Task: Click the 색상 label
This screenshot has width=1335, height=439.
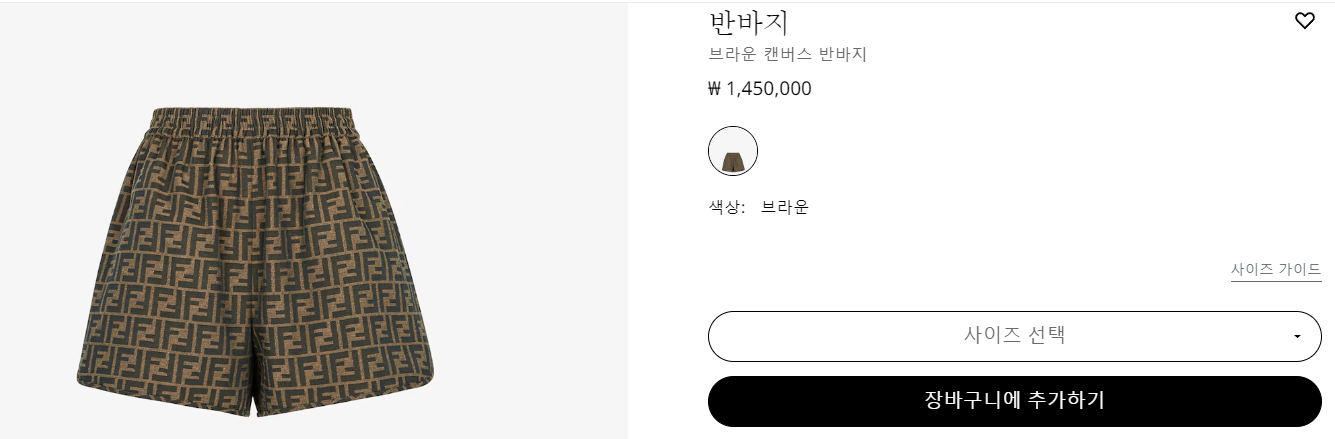Action: point(726,208)
